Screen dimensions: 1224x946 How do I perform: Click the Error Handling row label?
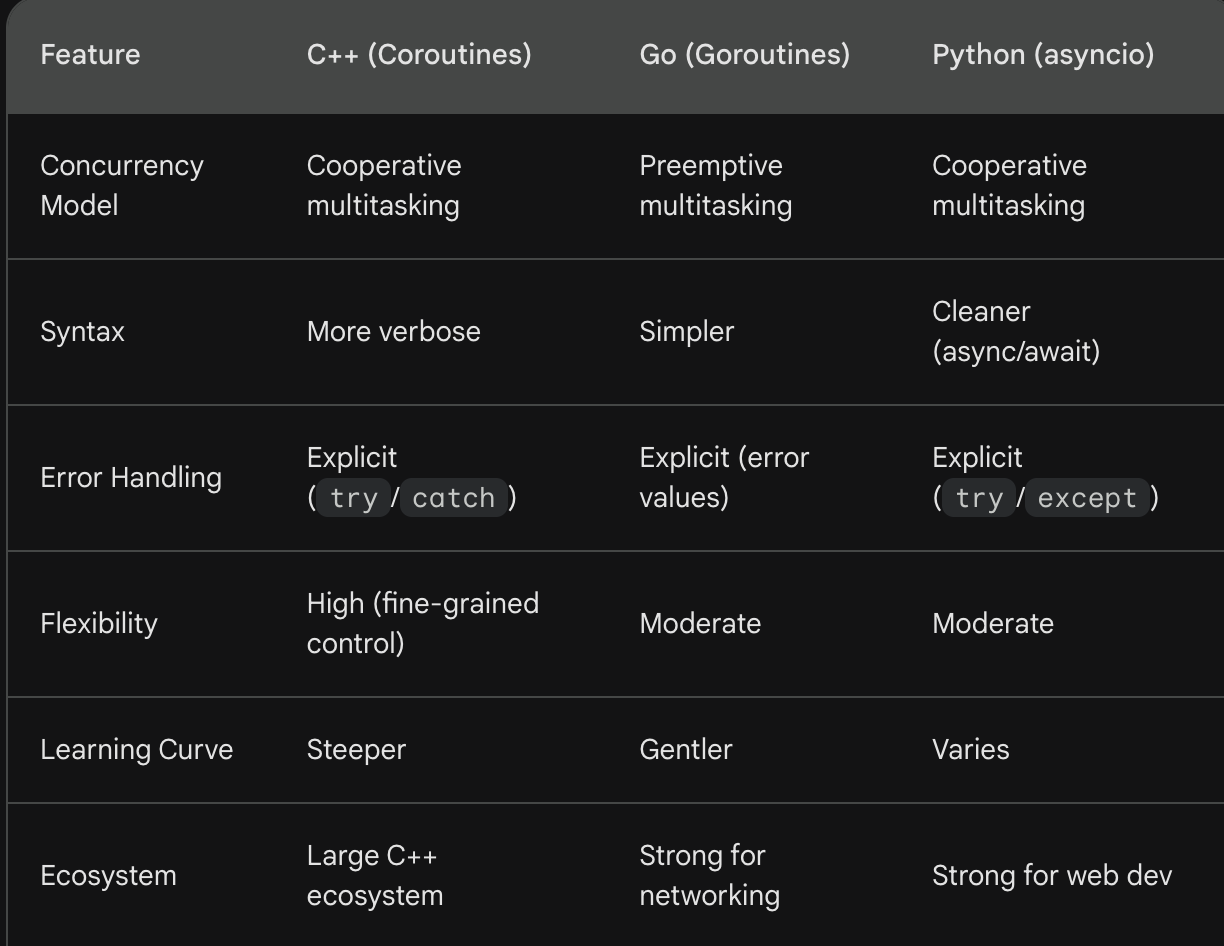[x=131, y=478]
